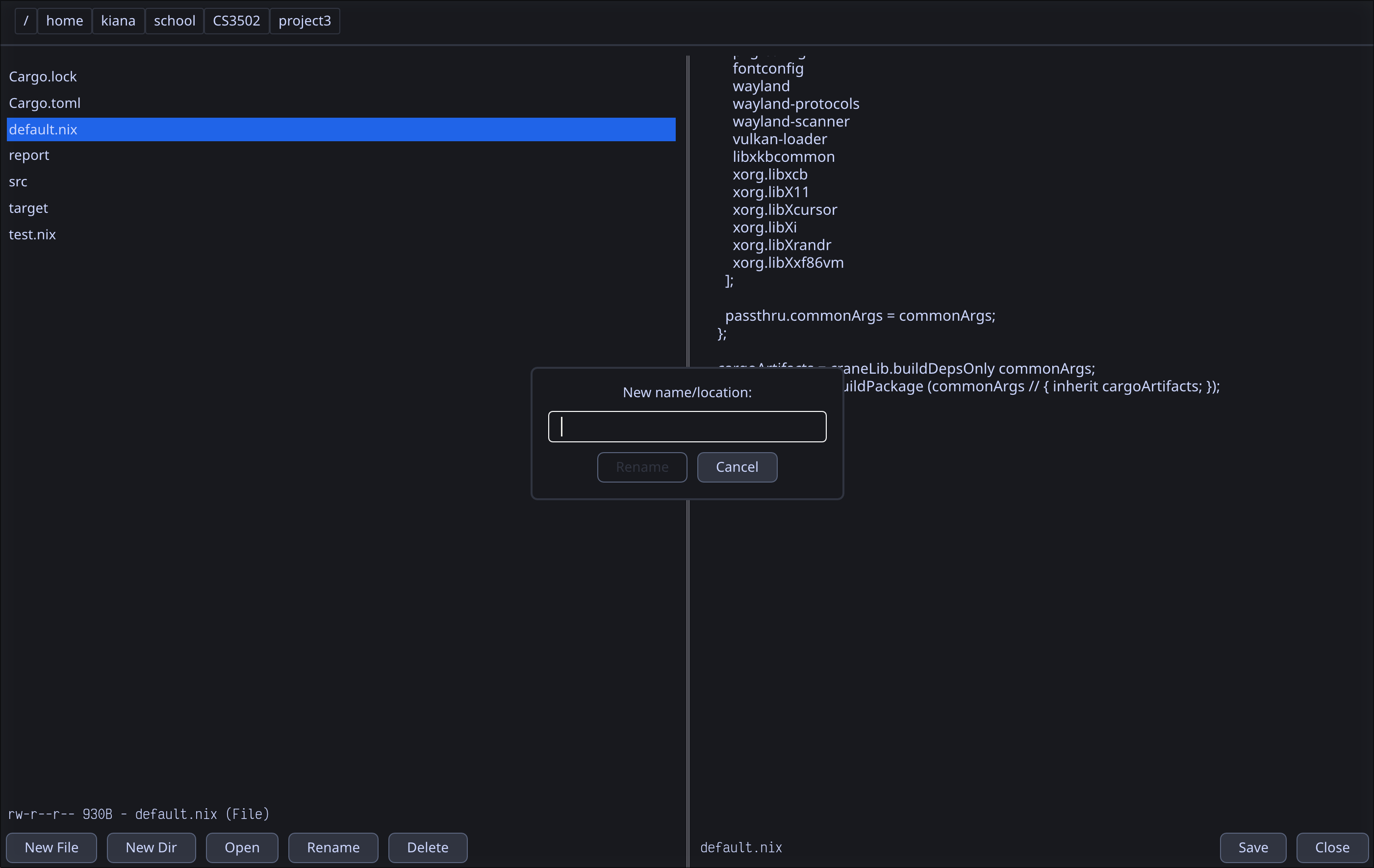Click the Open button

coord(242,847)
